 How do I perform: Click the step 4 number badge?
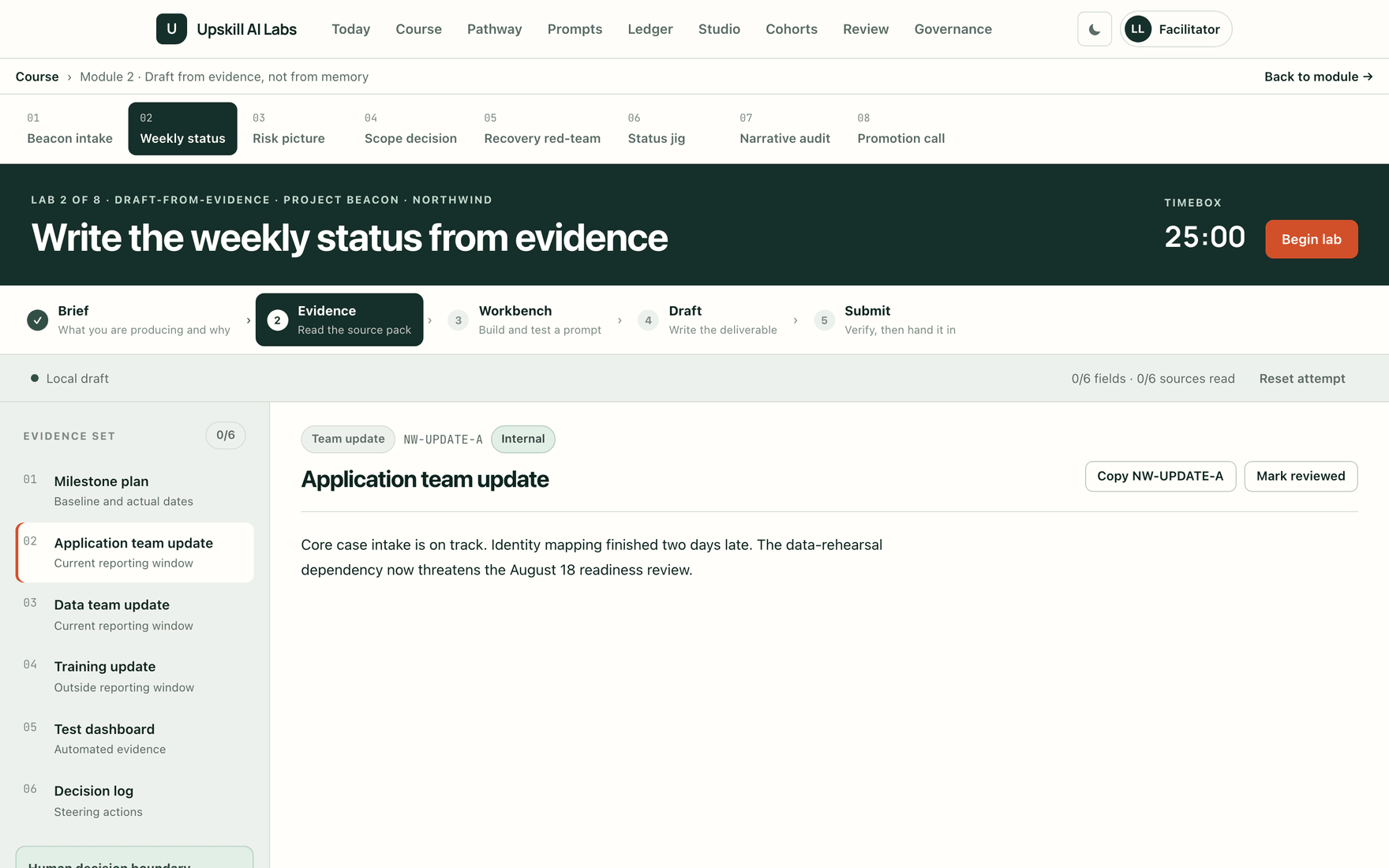648,320
